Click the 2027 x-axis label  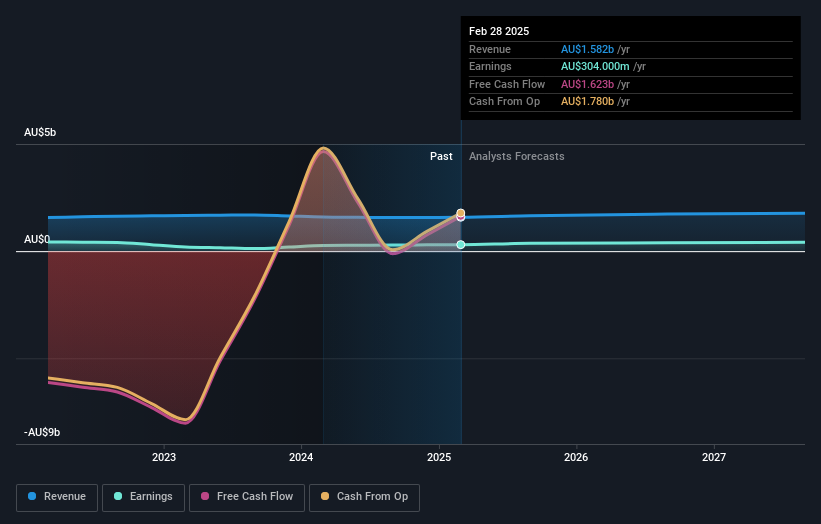(714, 457)
